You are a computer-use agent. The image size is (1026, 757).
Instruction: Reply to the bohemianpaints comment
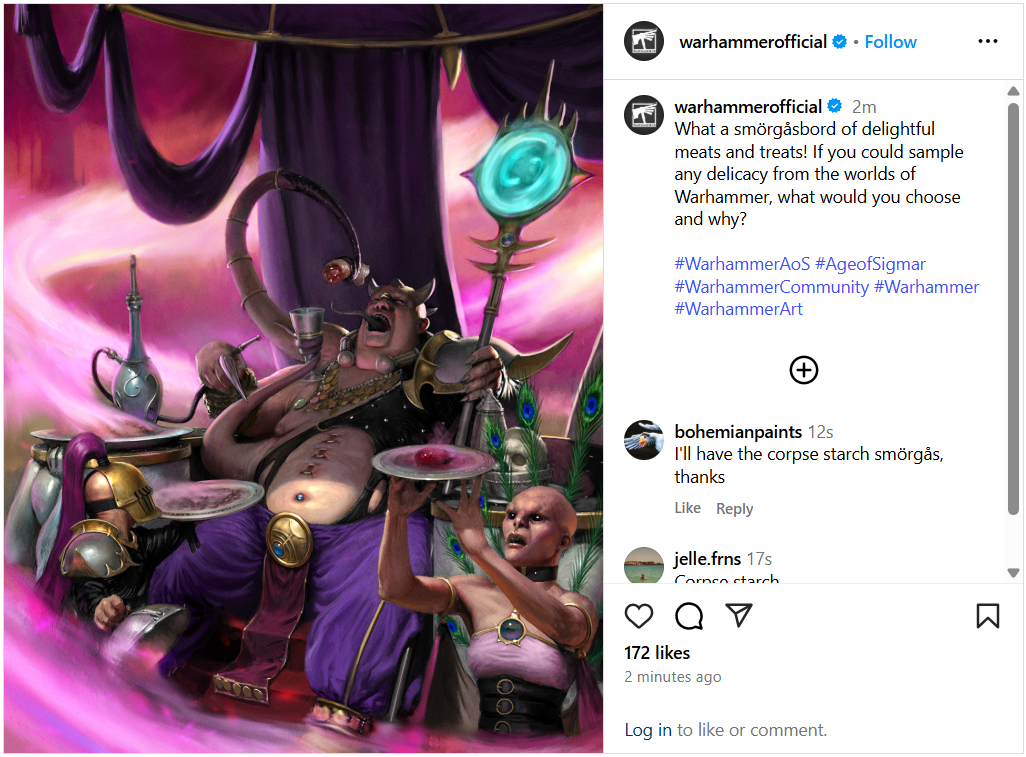[x=734, y=509]
